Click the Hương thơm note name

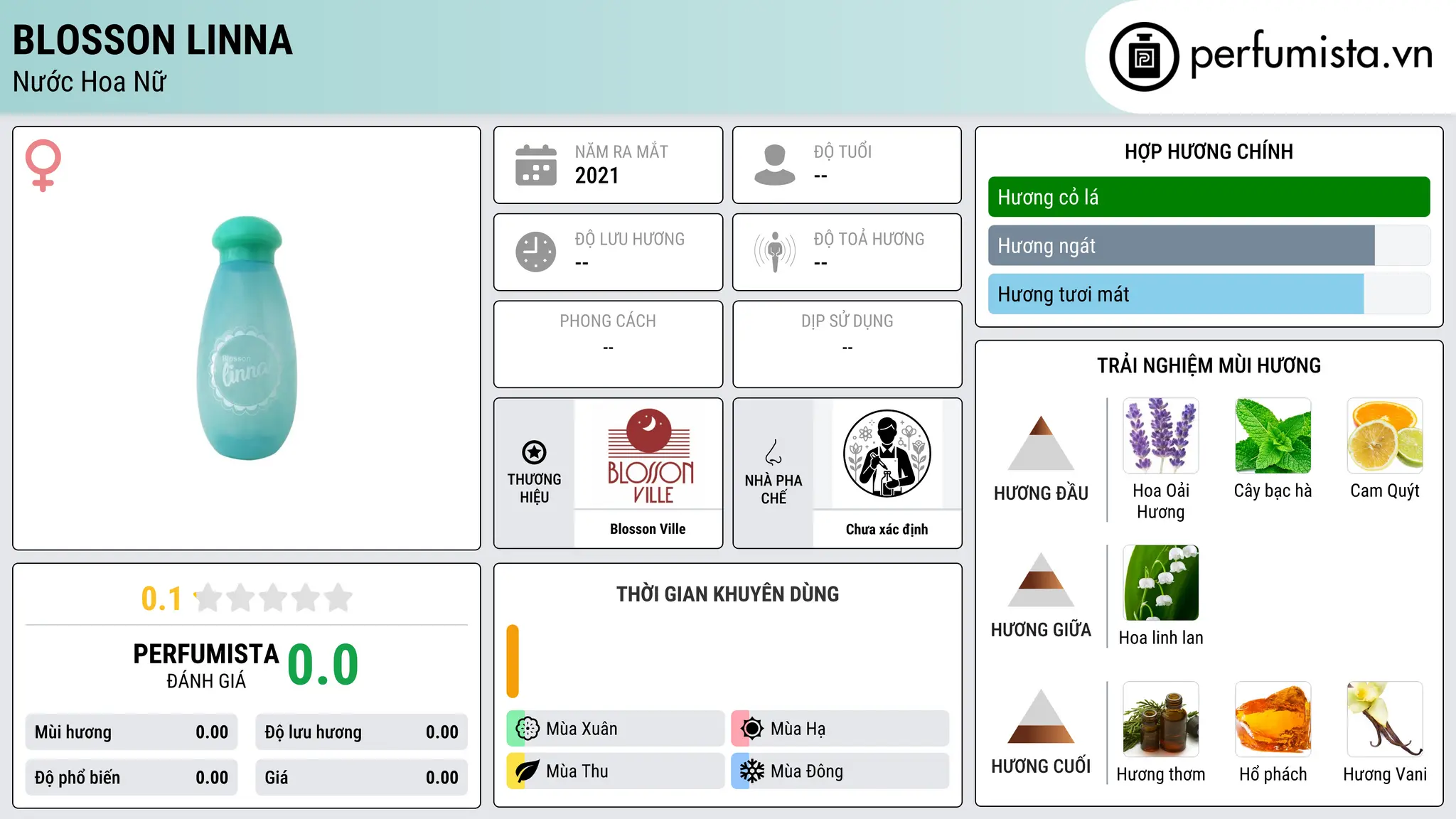(x=1161, y=774)
